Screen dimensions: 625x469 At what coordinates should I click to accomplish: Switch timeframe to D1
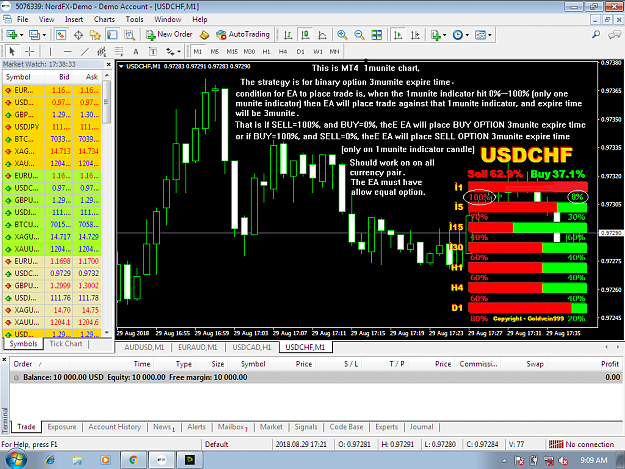click(x=300, y=51)
